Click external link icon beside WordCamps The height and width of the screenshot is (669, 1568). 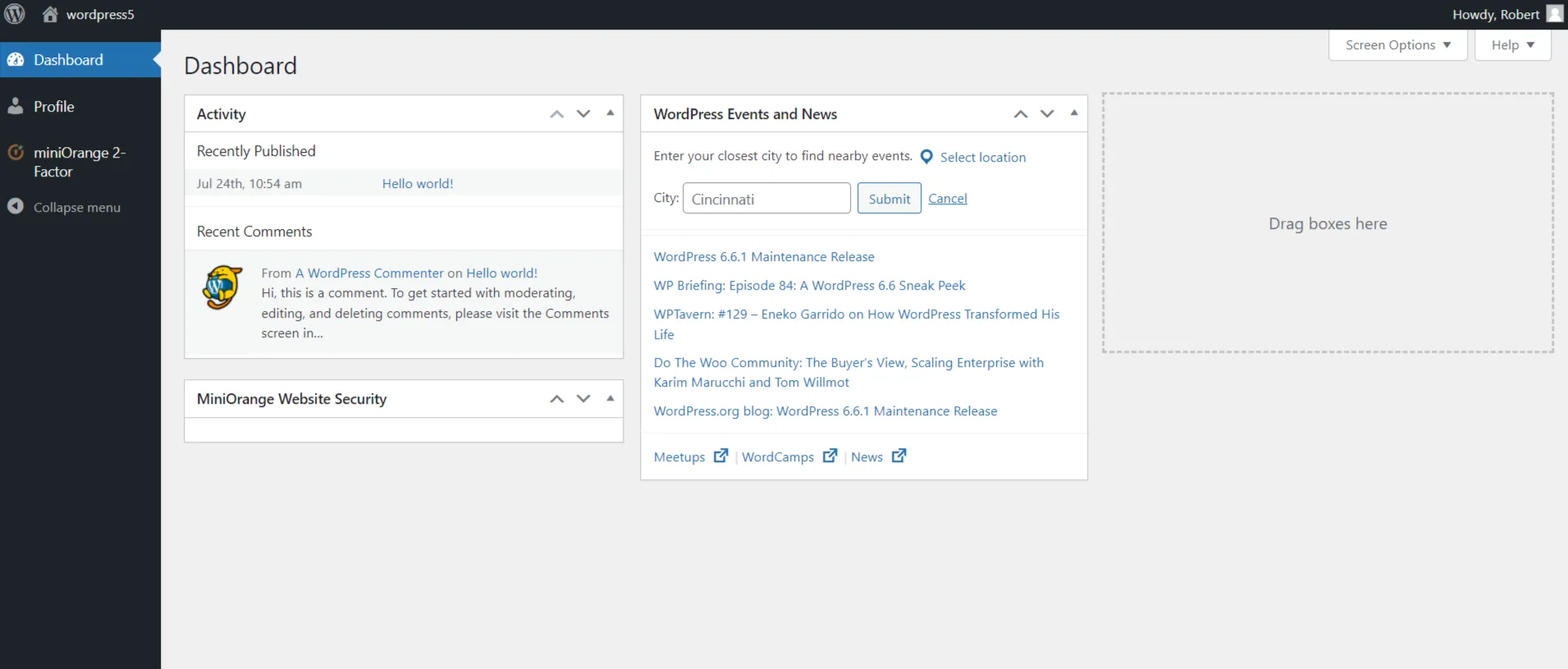(x=830, y=456)
